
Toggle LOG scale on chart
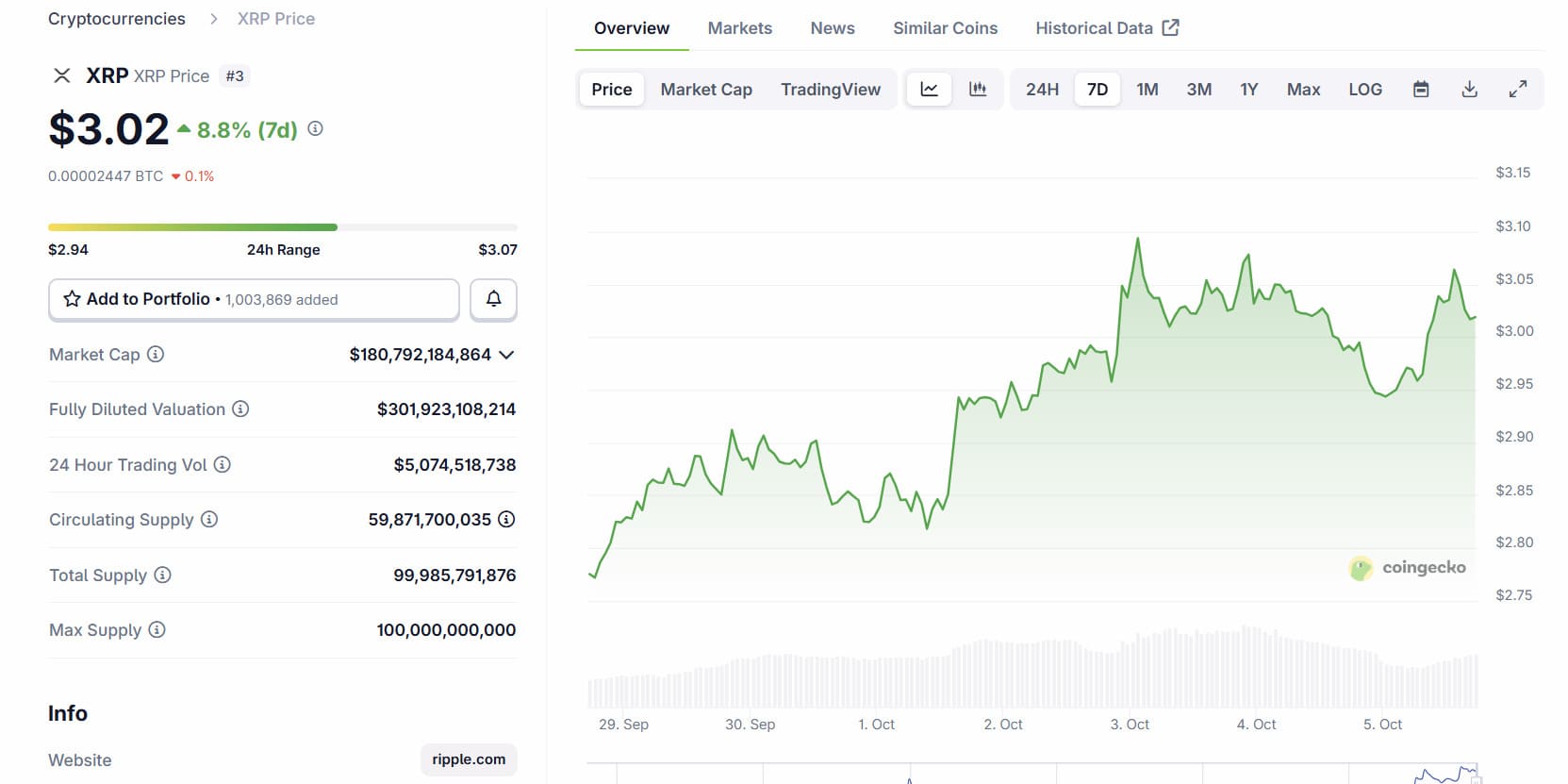coord(1364,90)
